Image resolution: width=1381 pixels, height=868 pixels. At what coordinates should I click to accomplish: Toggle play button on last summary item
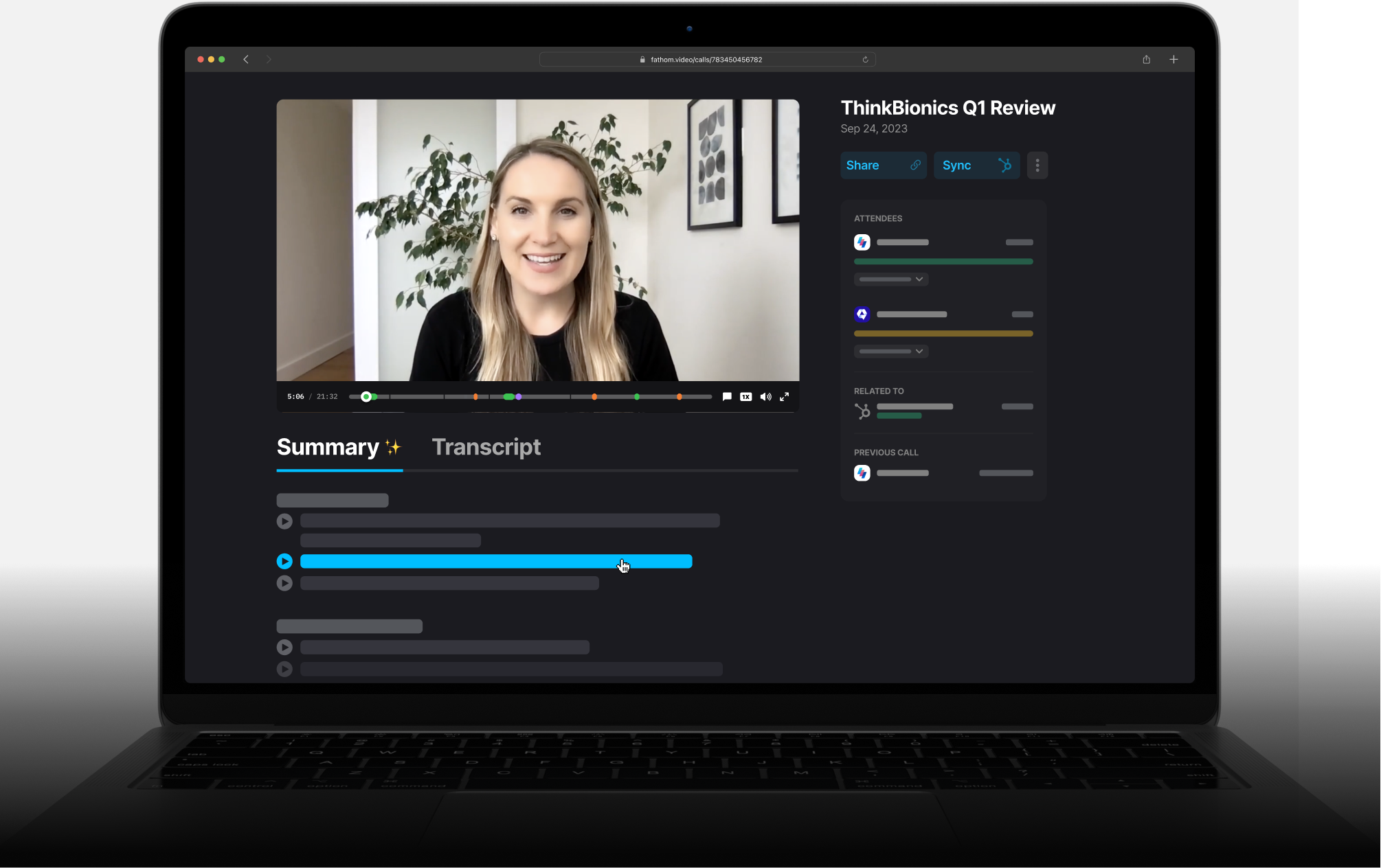click(x=284, y=668)
